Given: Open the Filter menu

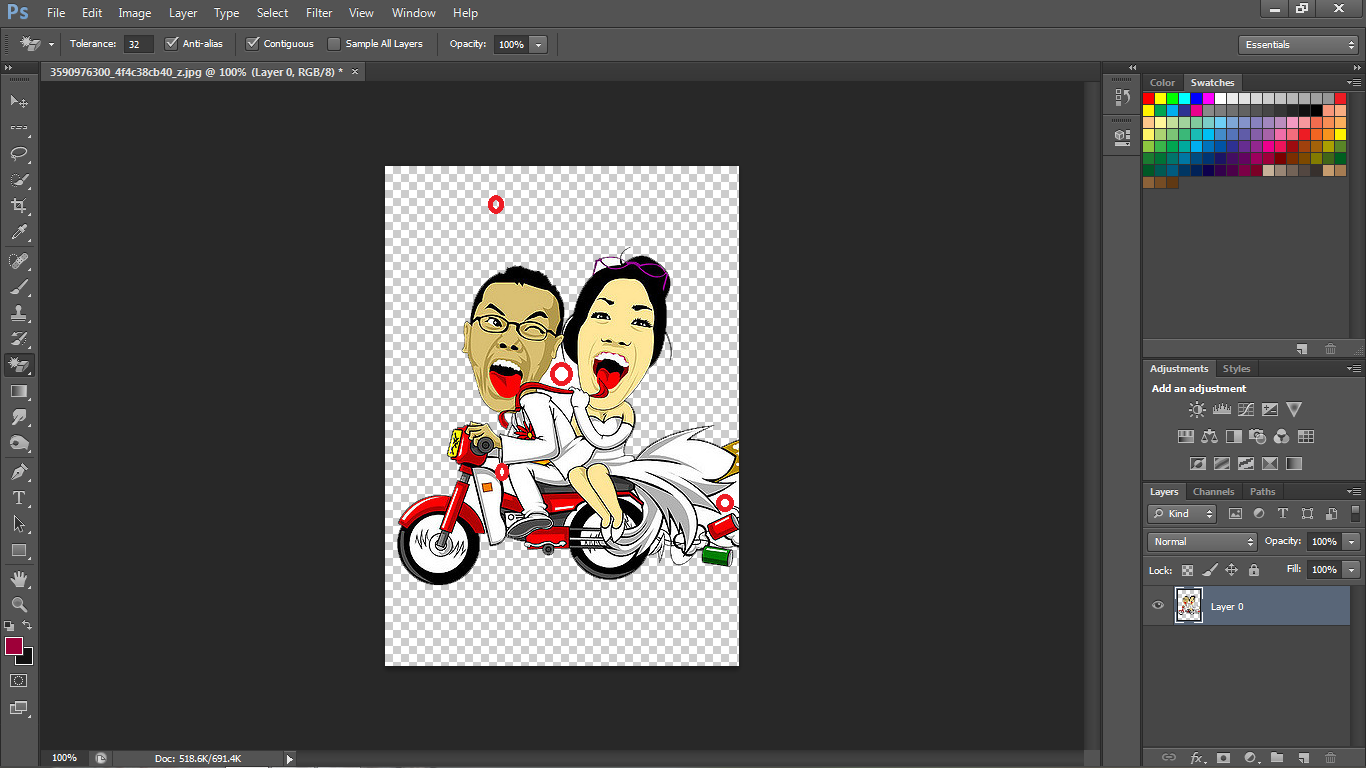Looking at the screenshot, I should point(319,13).
